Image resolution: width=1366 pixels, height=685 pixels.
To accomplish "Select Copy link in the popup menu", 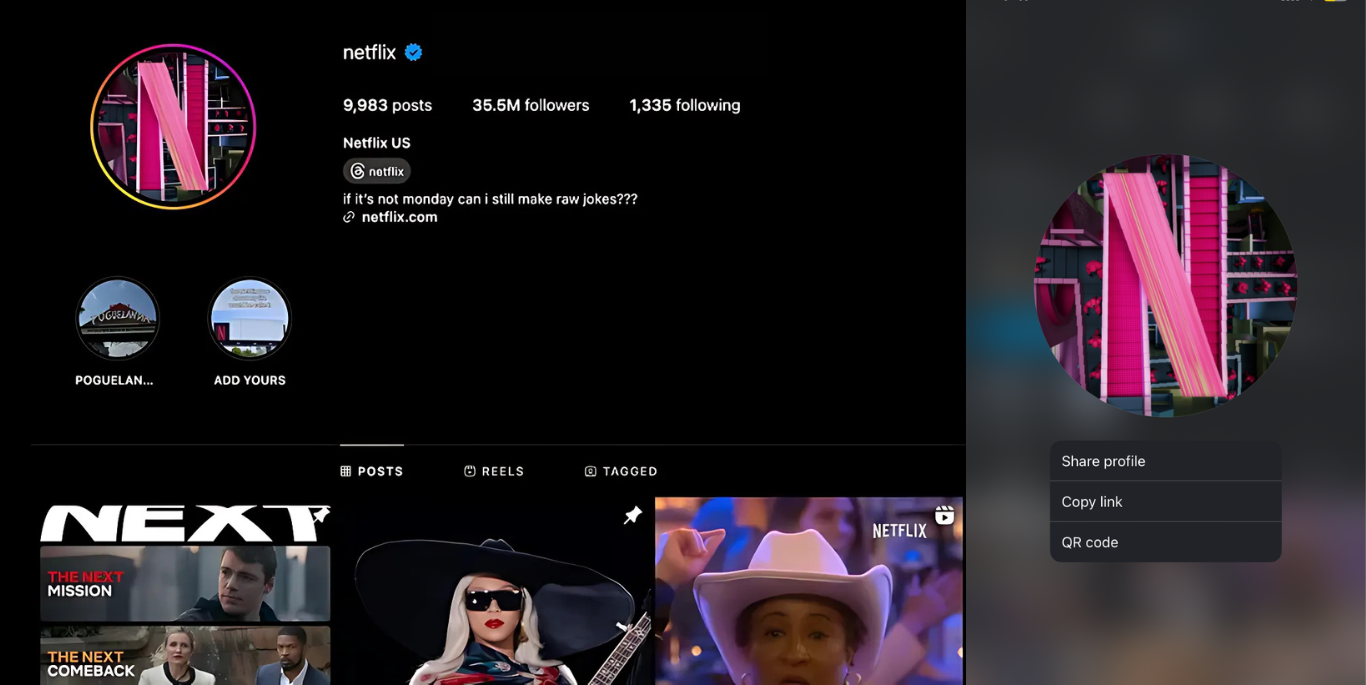I will pos(1165,502).
